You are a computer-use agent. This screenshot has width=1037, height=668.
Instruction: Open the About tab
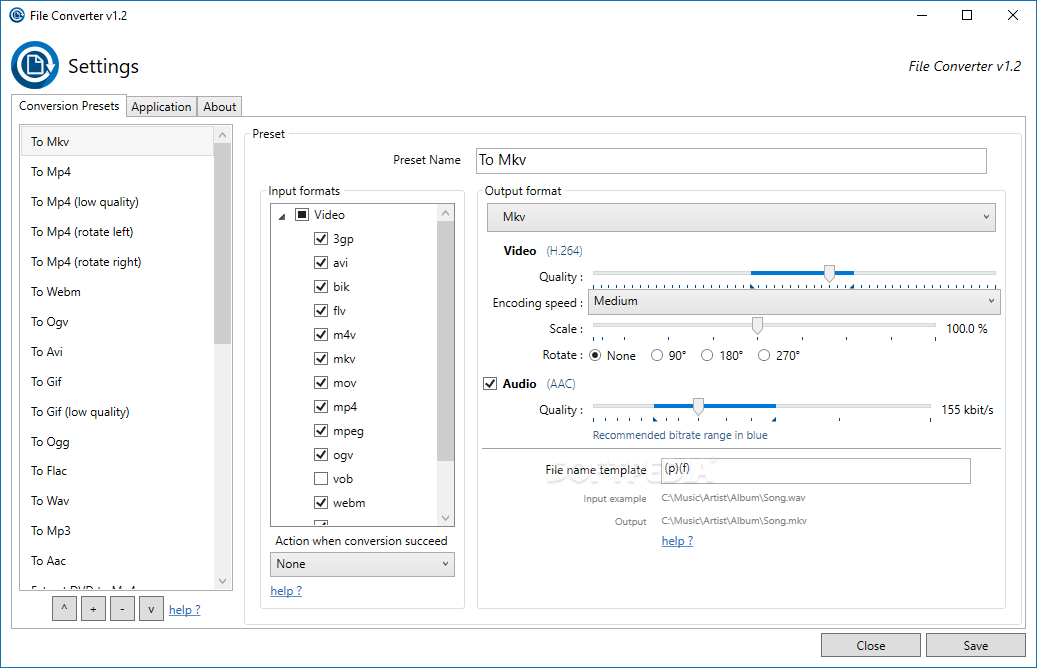pyautogui.click(x=219, y=106)
